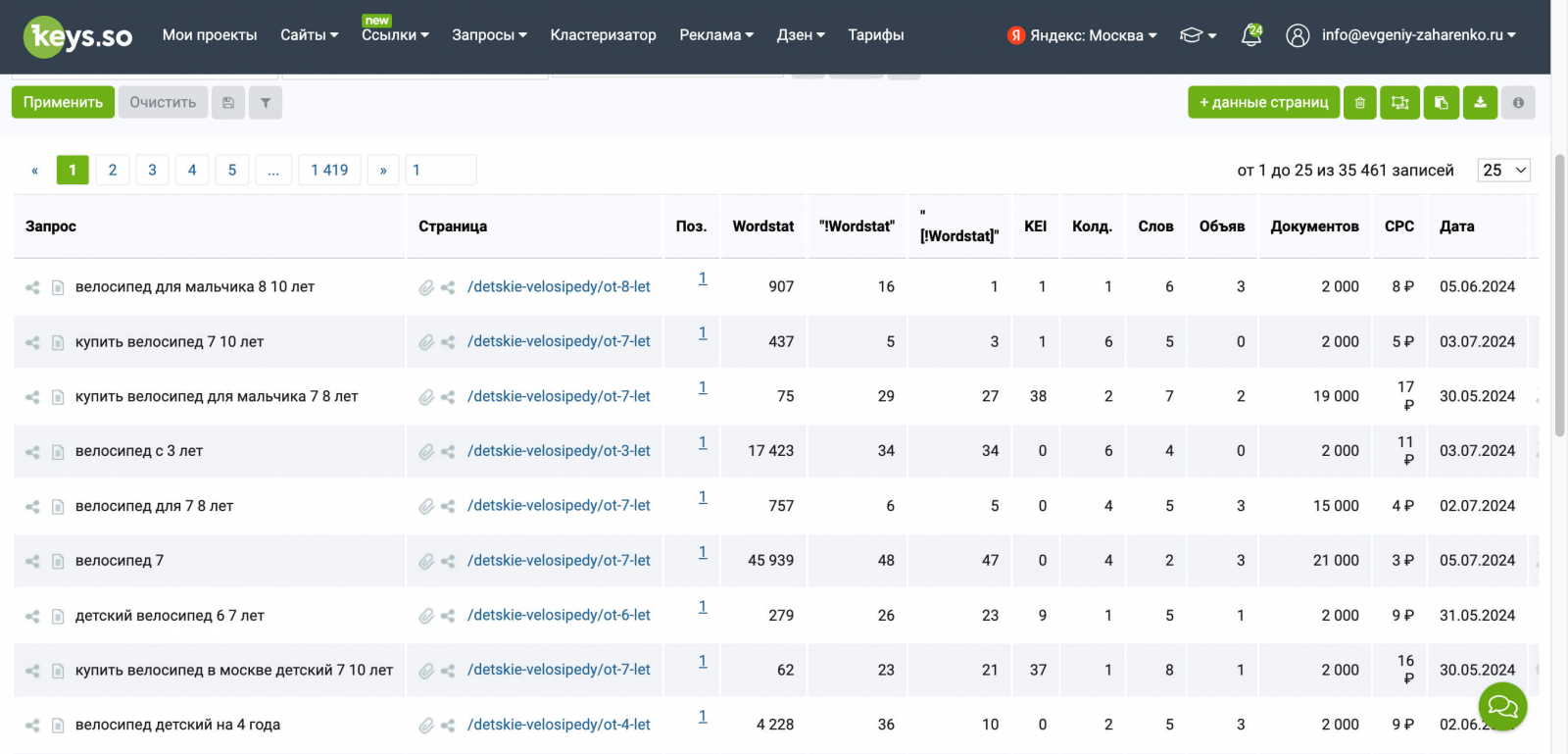Sort the table by the Wordstat column

click(x=762, y=226)
